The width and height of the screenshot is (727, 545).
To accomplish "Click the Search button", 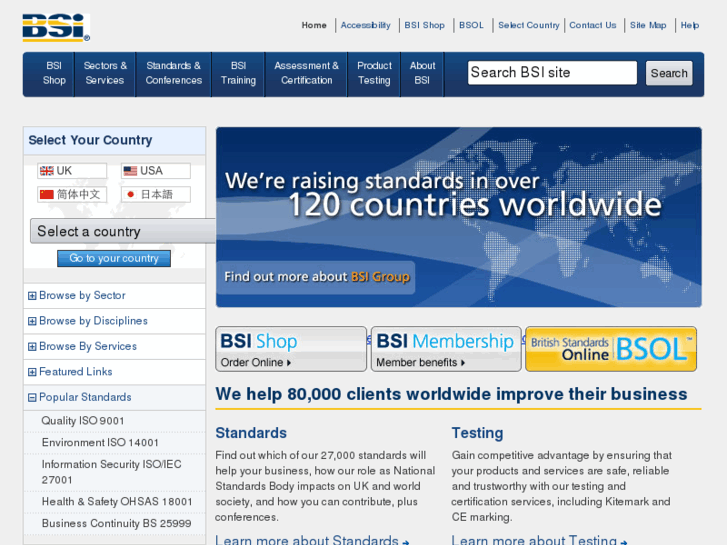I will [669, 73].
